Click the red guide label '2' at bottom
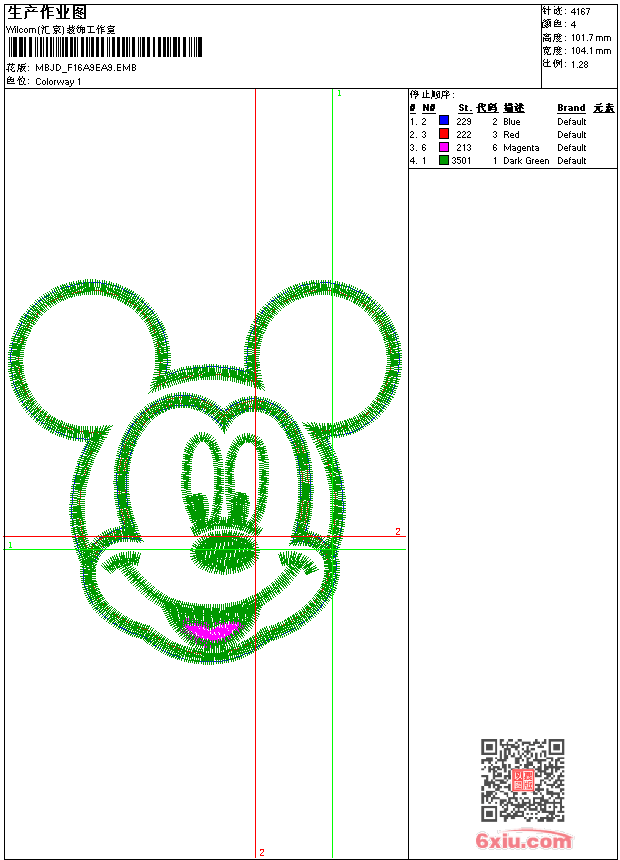This screenshot has height=860, width=620. click(x=262, y=852)
